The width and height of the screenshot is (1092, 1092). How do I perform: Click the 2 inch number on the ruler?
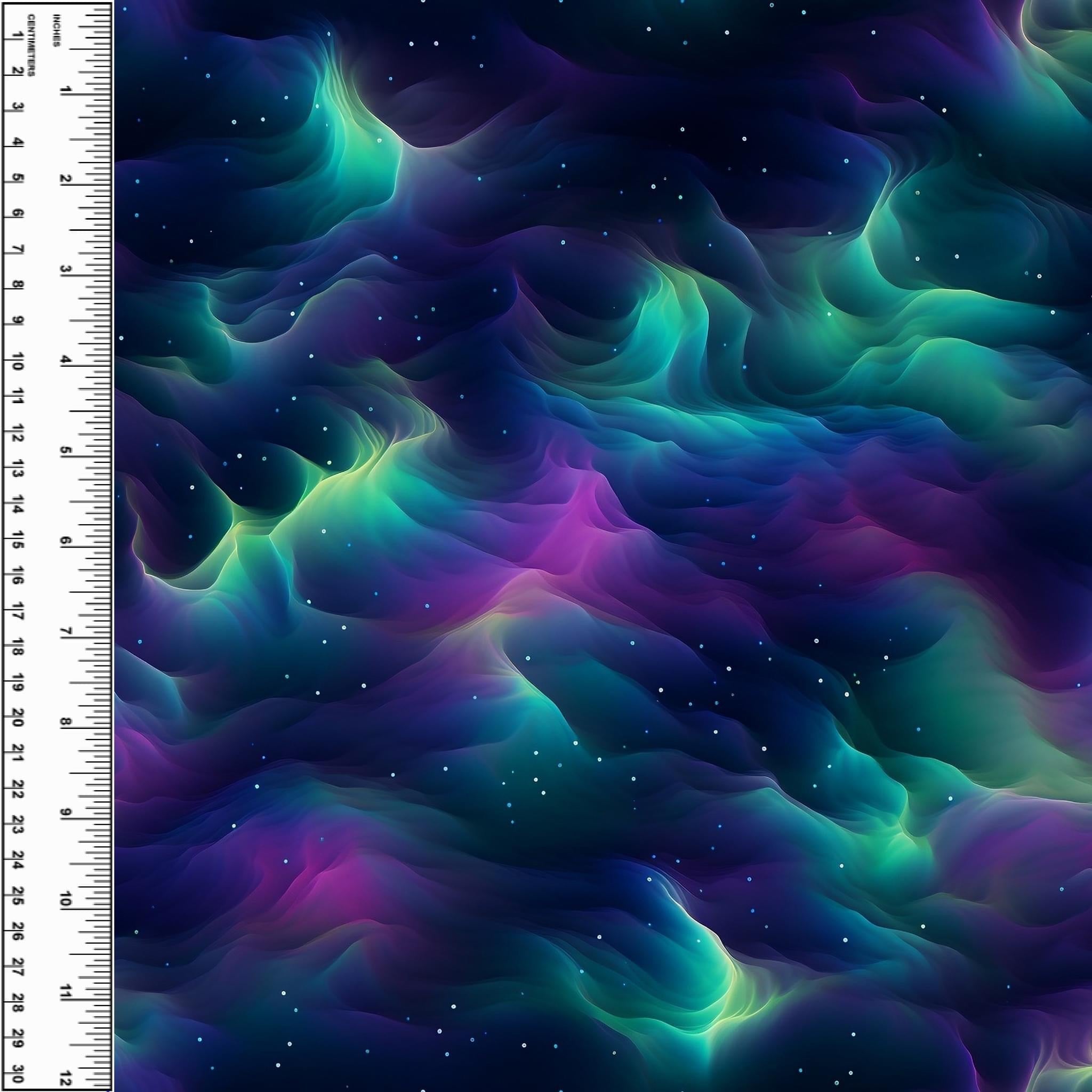[65, 179]
